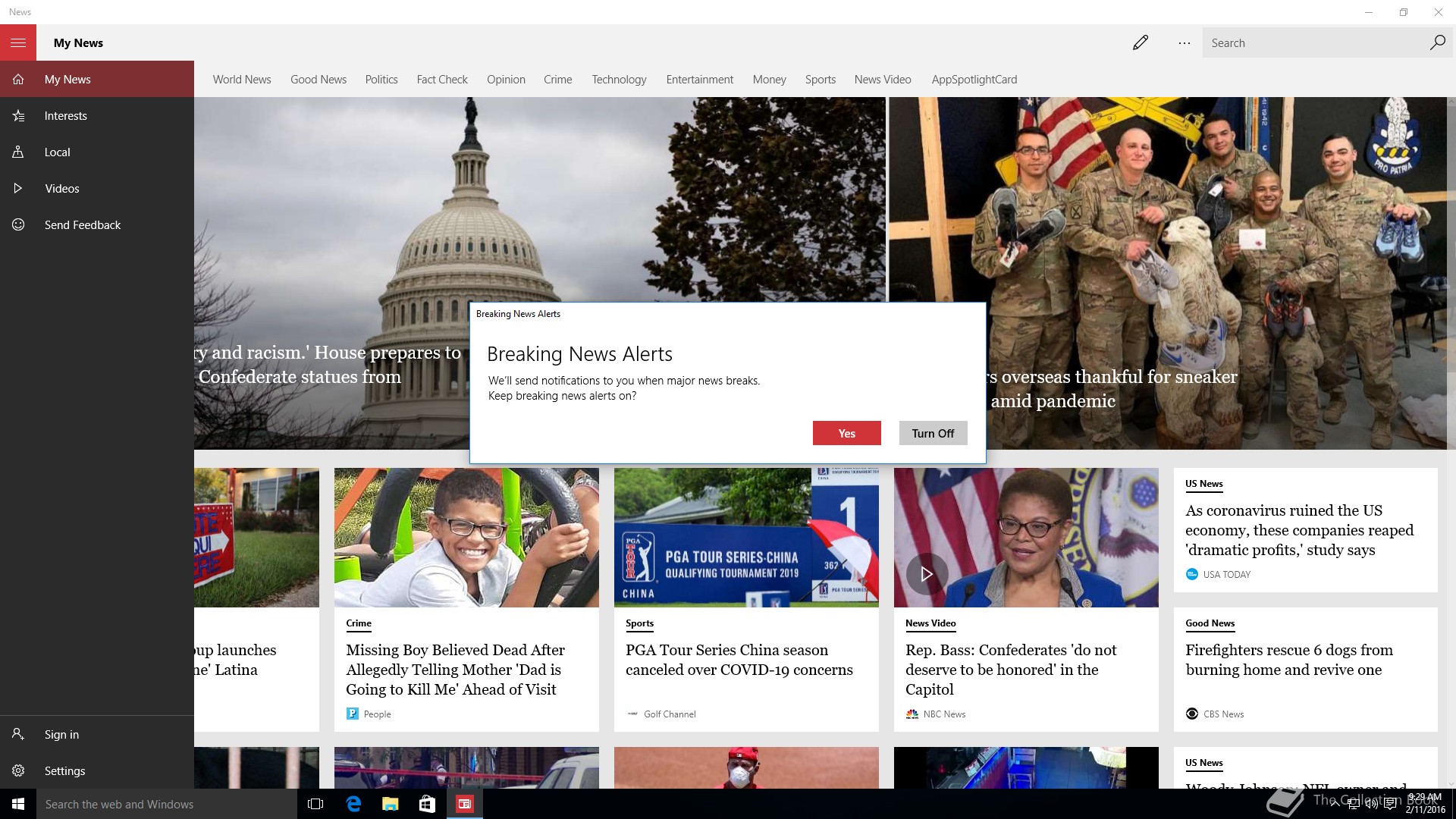
Task: Switch to the World News tab
Action: pos(242,79)
